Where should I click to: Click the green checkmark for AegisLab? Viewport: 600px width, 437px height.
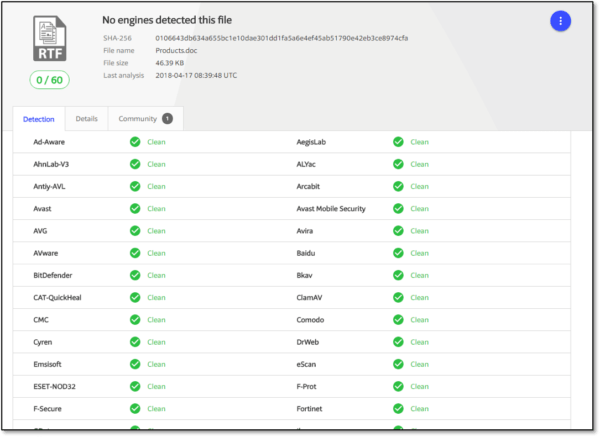click(x=398, y=142)
